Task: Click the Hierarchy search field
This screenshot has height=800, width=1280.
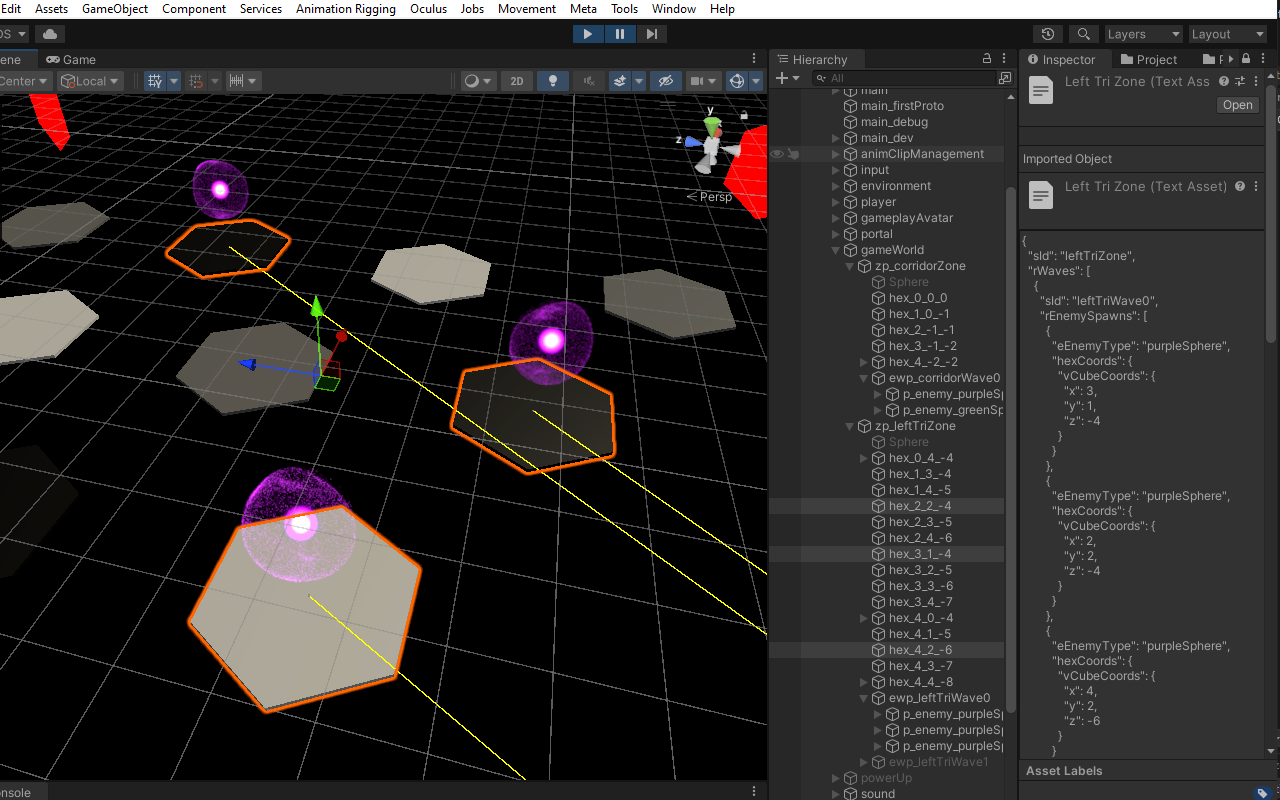Action: pos(910,78)
